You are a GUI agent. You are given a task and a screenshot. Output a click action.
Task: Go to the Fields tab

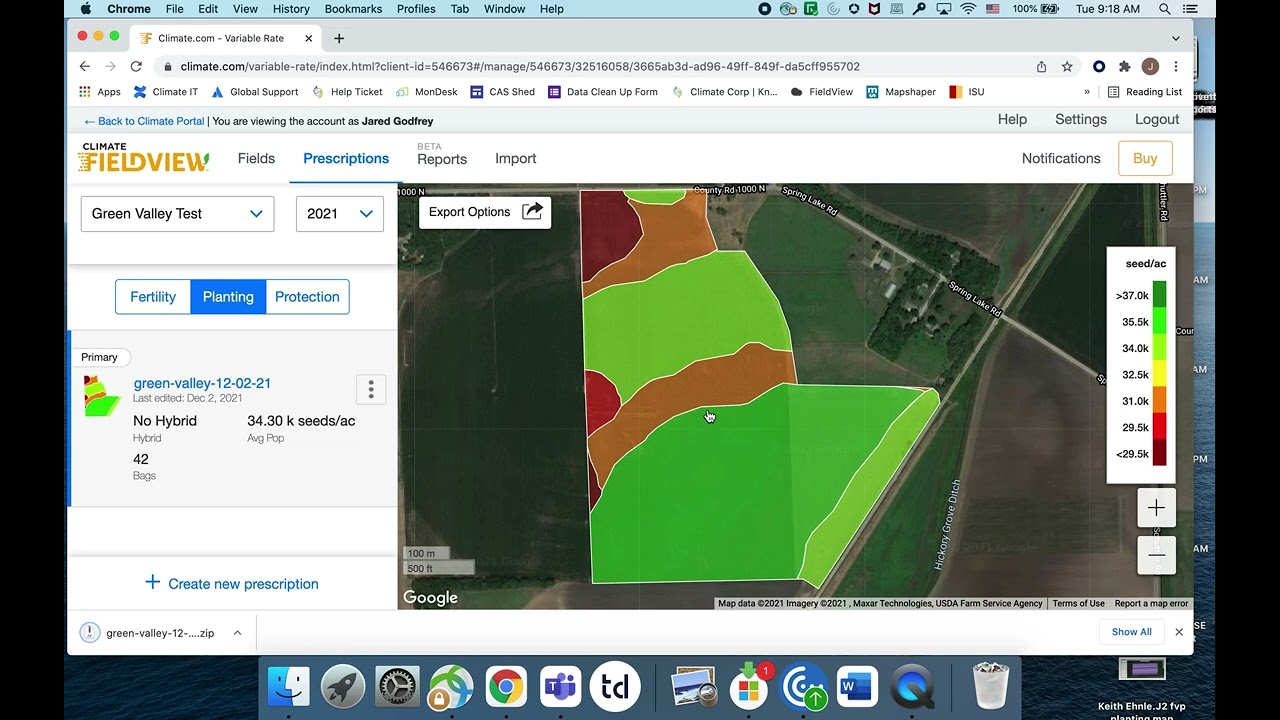pyautogui.click(x=256, y=159)
